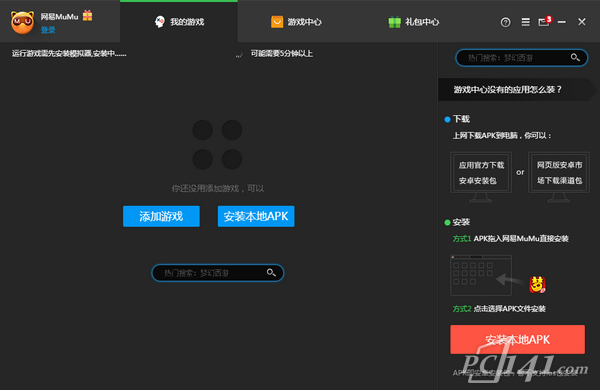The height and width of the screenshot is (390, 600).
Task: Click the 安装 section heading
Action: (x=461, y=222)
